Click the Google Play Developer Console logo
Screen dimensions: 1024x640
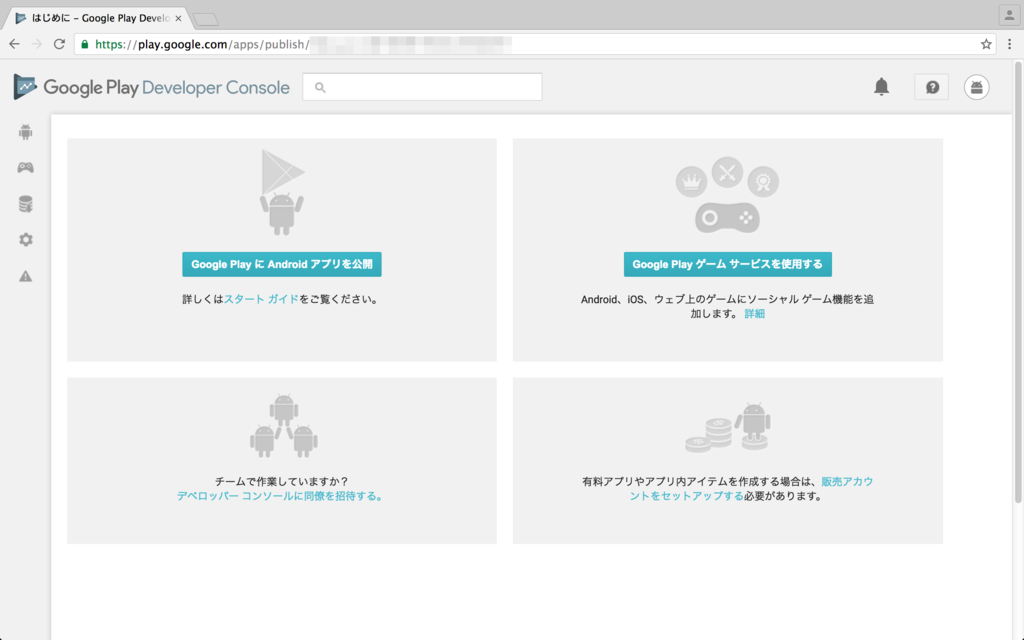click(x=151, y=87)
